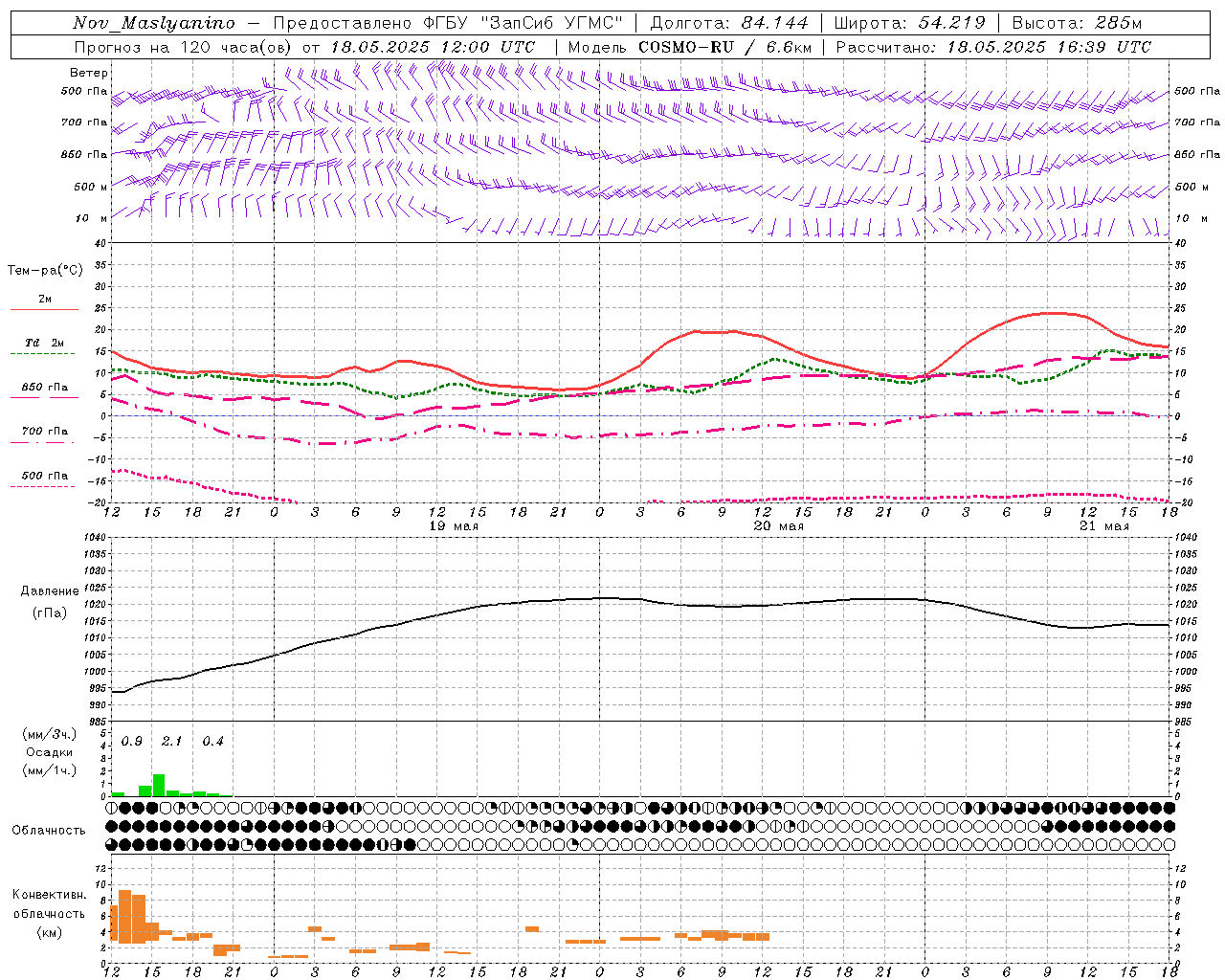Click the Тем-ра(°C) panel label
Screen dimensions: 1225x980
(45, 270)
